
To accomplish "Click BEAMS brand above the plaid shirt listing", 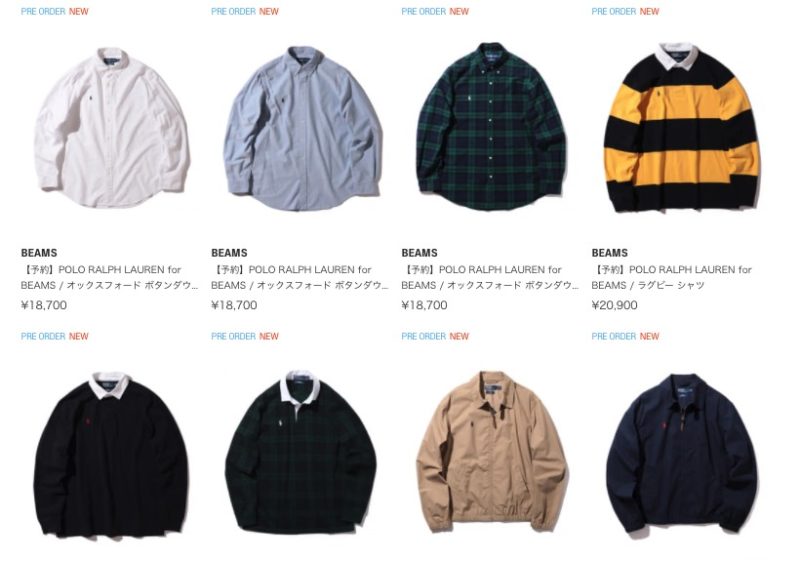I will pos(419,253).
